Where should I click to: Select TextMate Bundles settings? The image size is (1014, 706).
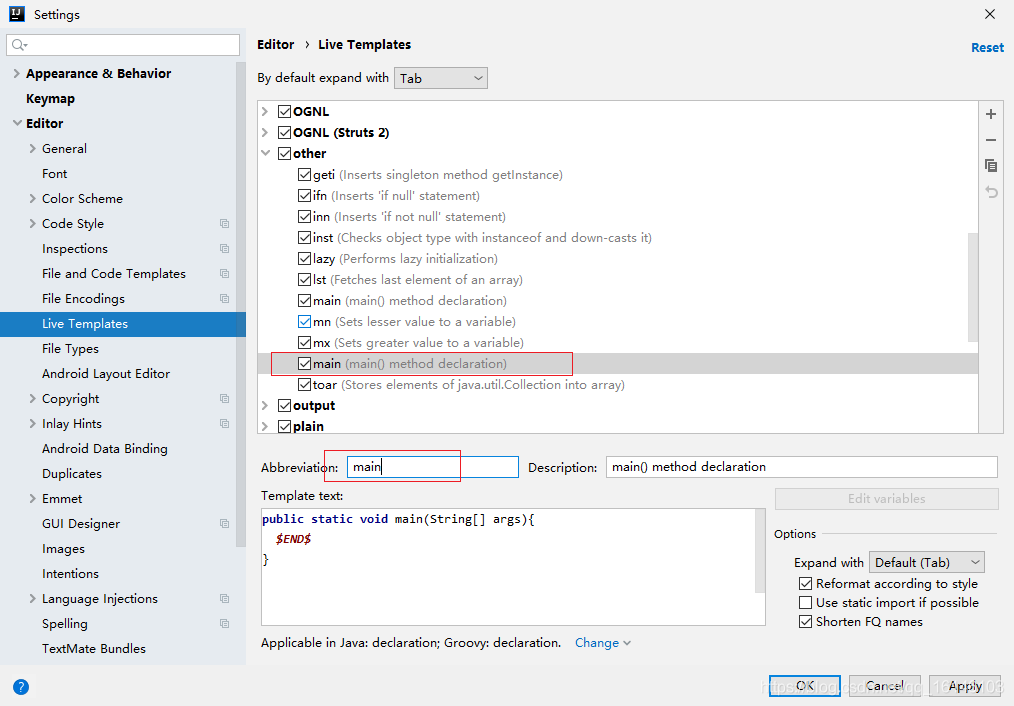pyautogui.click(x=94, y=648)
